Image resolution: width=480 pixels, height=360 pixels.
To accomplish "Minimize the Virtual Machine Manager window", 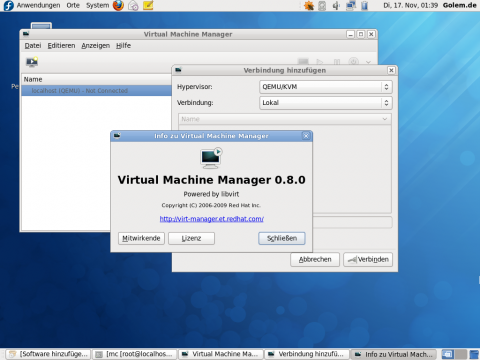I will [x=351, y=34].
